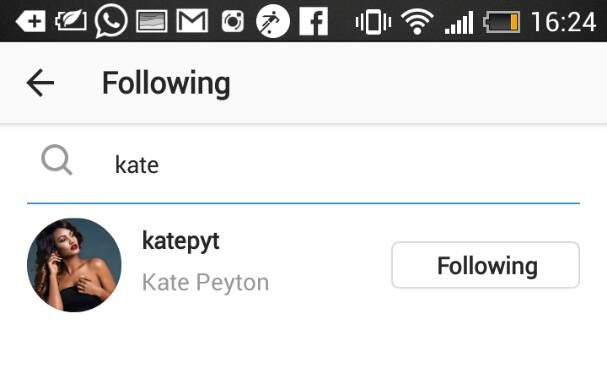Tap the vibrate mode status icon

(373, 22)
